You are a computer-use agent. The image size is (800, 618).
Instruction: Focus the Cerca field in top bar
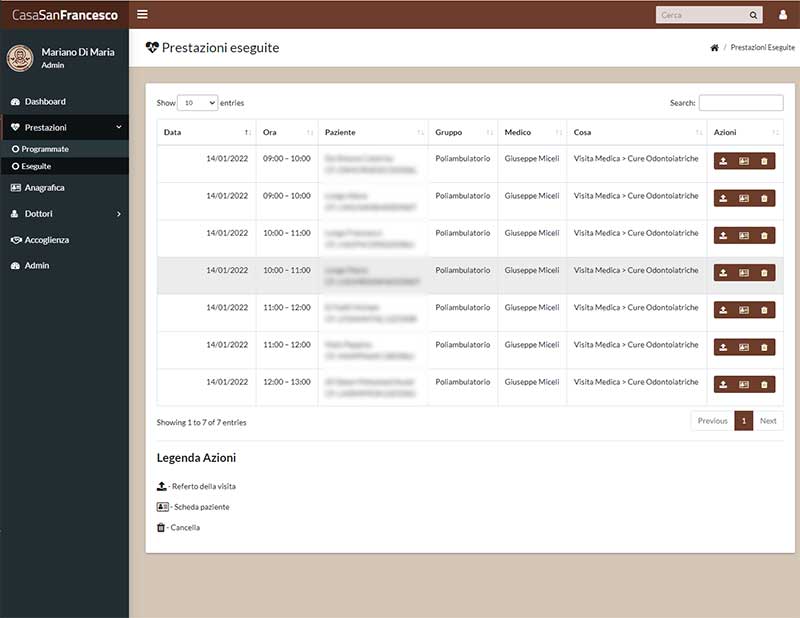[x=703, y=15]
